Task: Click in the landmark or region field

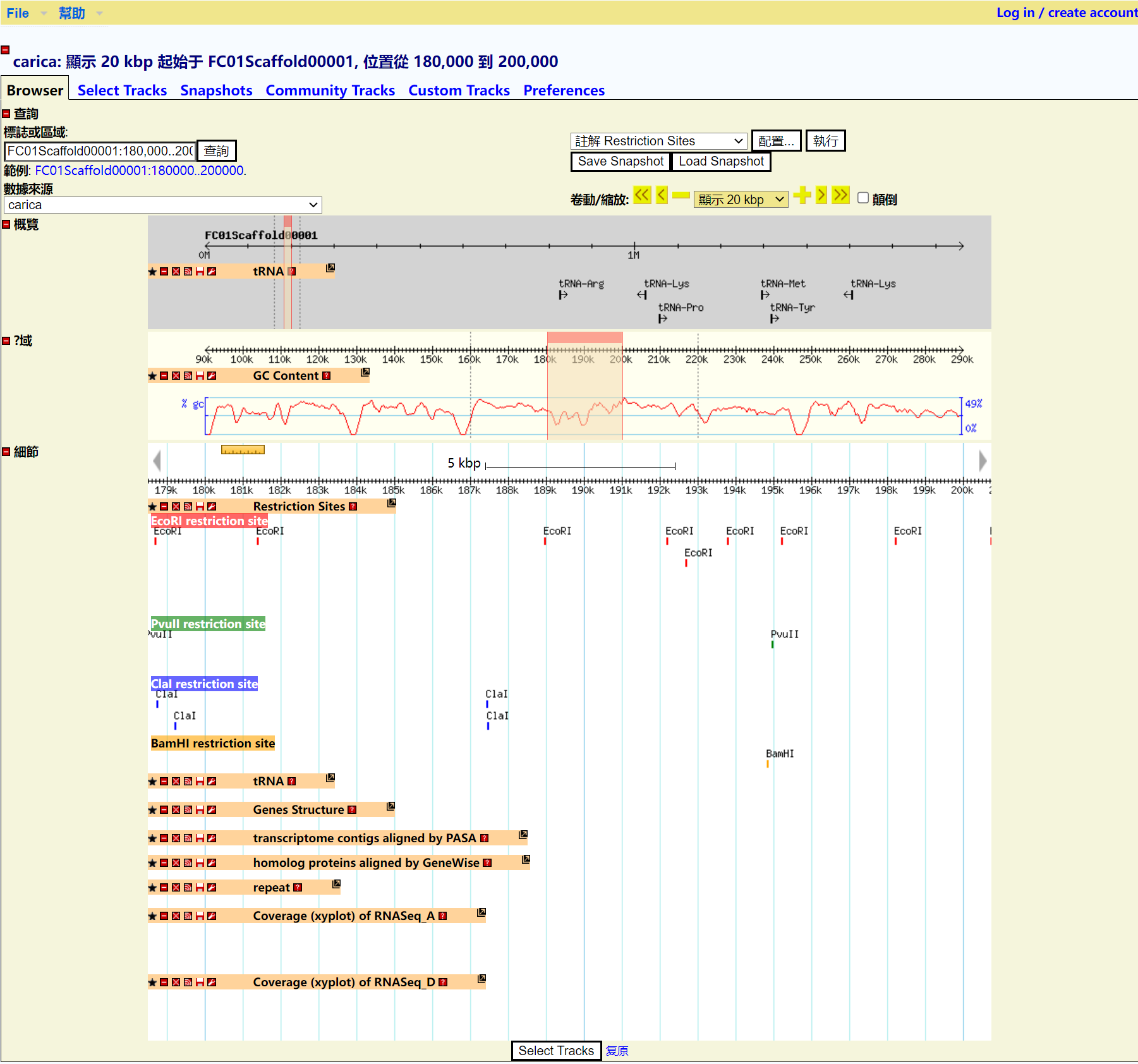Action: click(x=100, y=151)
